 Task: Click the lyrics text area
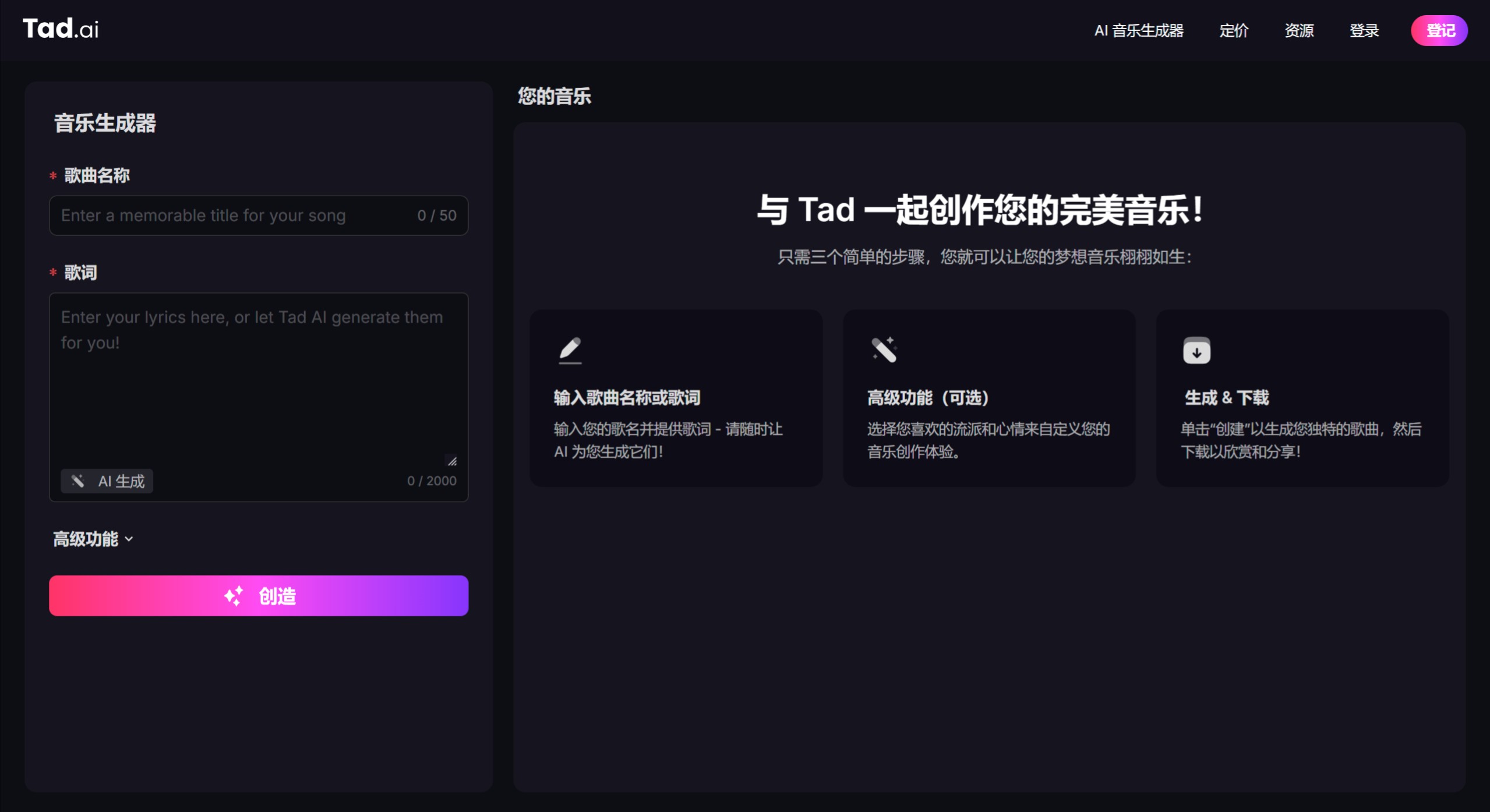coord(259,379)
